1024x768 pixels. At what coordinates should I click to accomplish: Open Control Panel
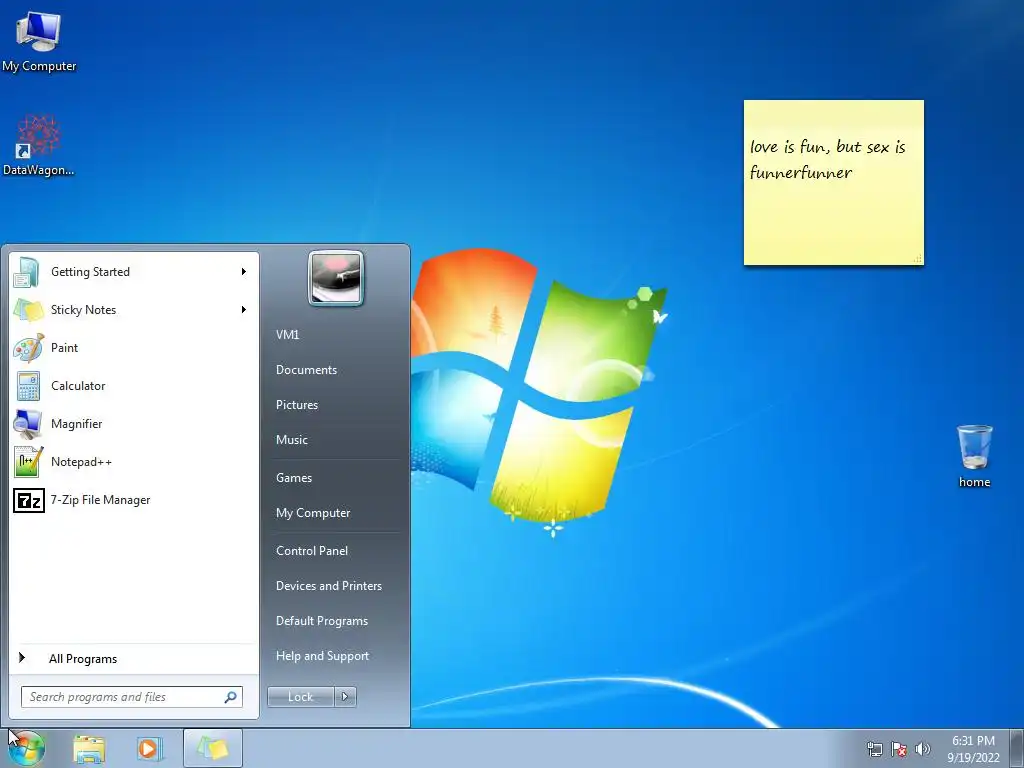point(312,551)
